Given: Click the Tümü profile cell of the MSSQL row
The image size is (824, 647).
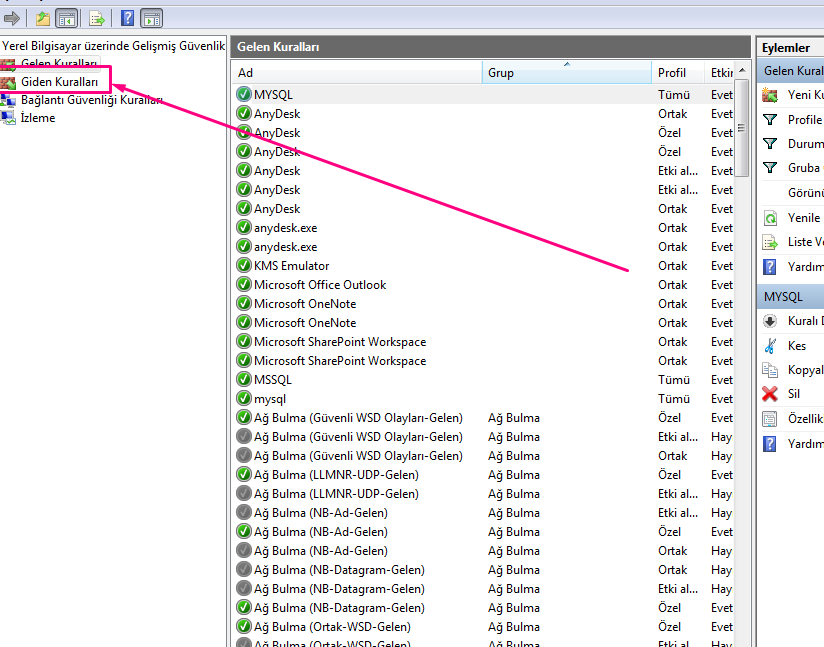Looking at the screenshot, I should [674, 379].
